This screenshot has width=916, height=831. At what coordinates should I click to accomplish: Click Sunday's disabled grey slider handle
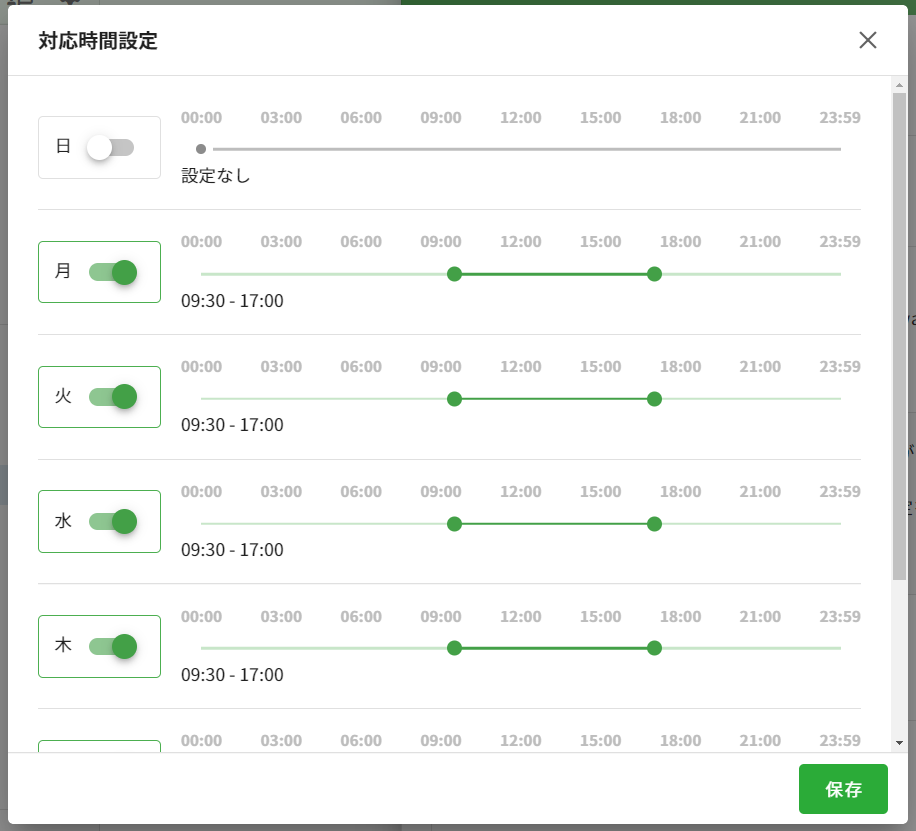(x=201, y=149)
